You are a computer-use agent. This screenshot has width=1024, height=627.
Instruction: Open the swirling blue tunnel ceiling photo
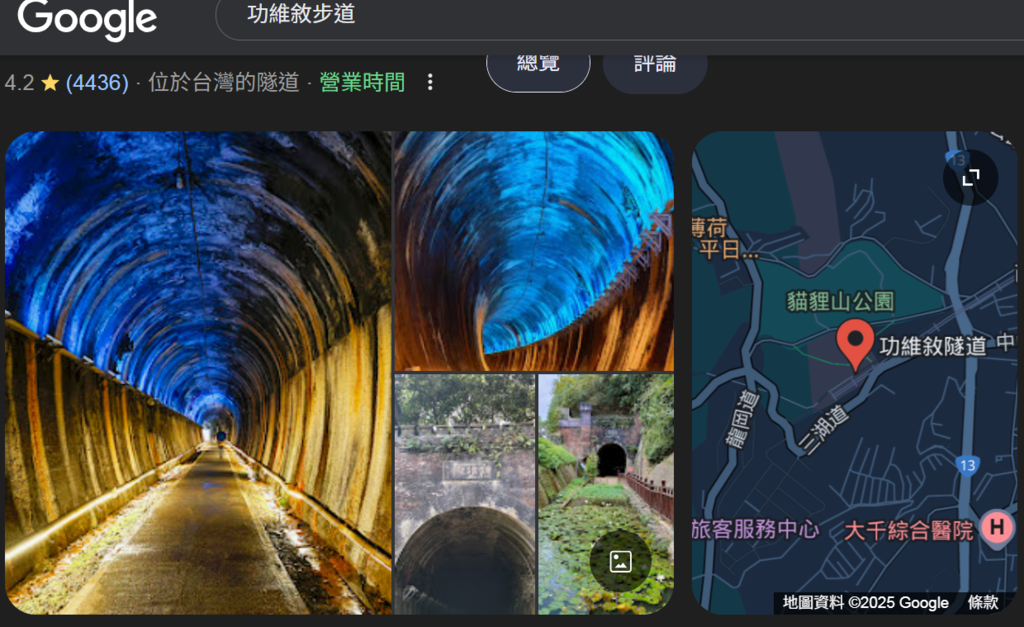pyautogui.click(x=534, y=251)
